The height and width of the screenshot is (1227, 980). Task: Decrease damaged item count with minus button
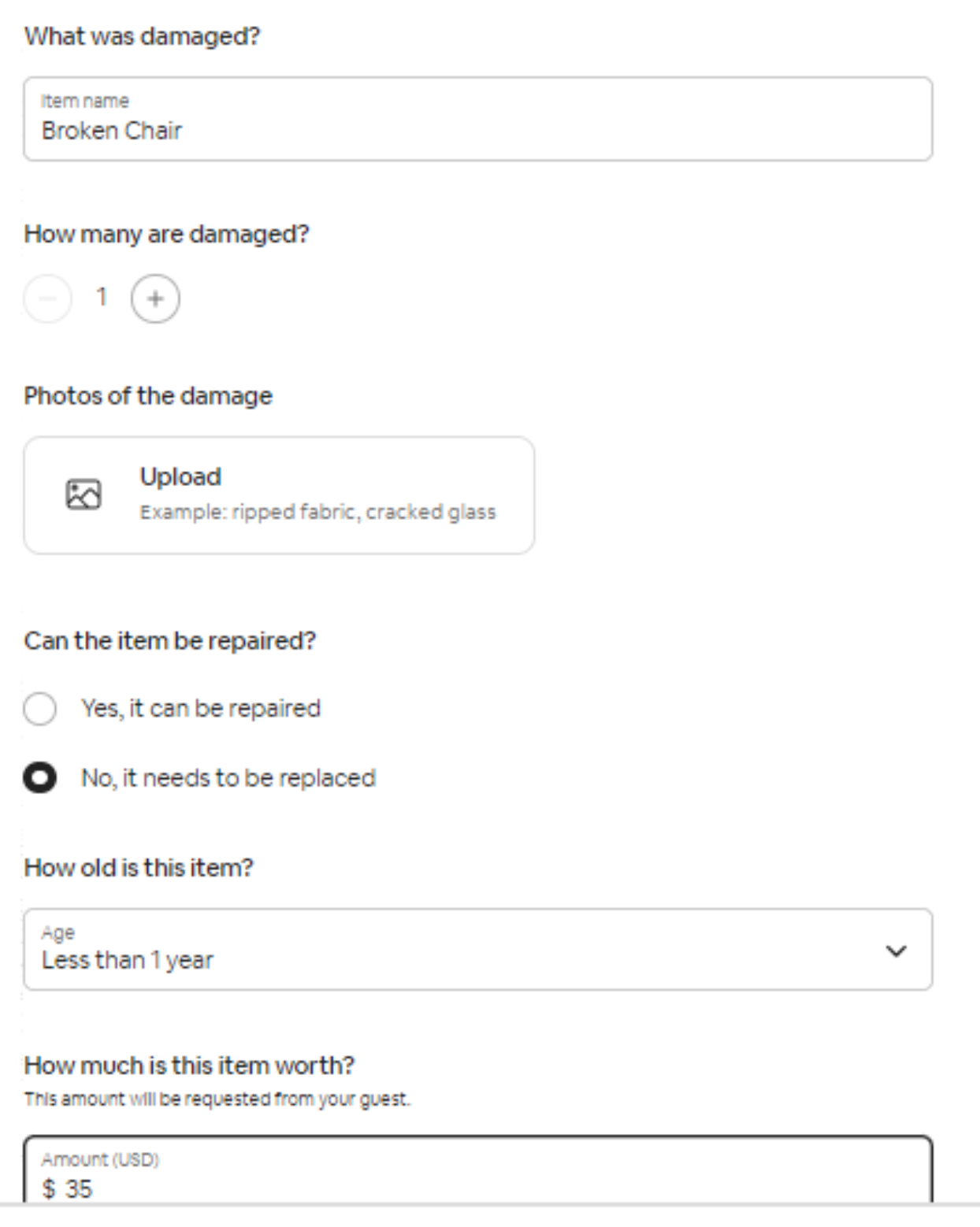[x=47, y=298]
